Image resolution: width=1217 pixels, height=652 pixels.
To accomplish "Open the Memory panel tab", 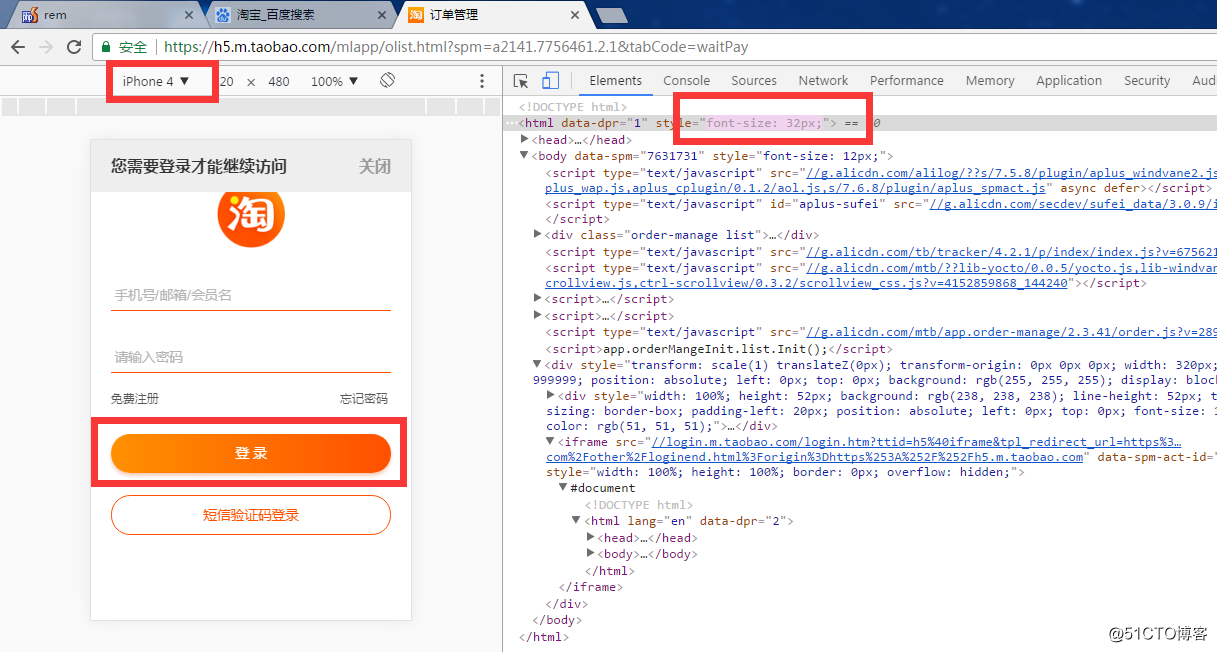I will point(990,81).
